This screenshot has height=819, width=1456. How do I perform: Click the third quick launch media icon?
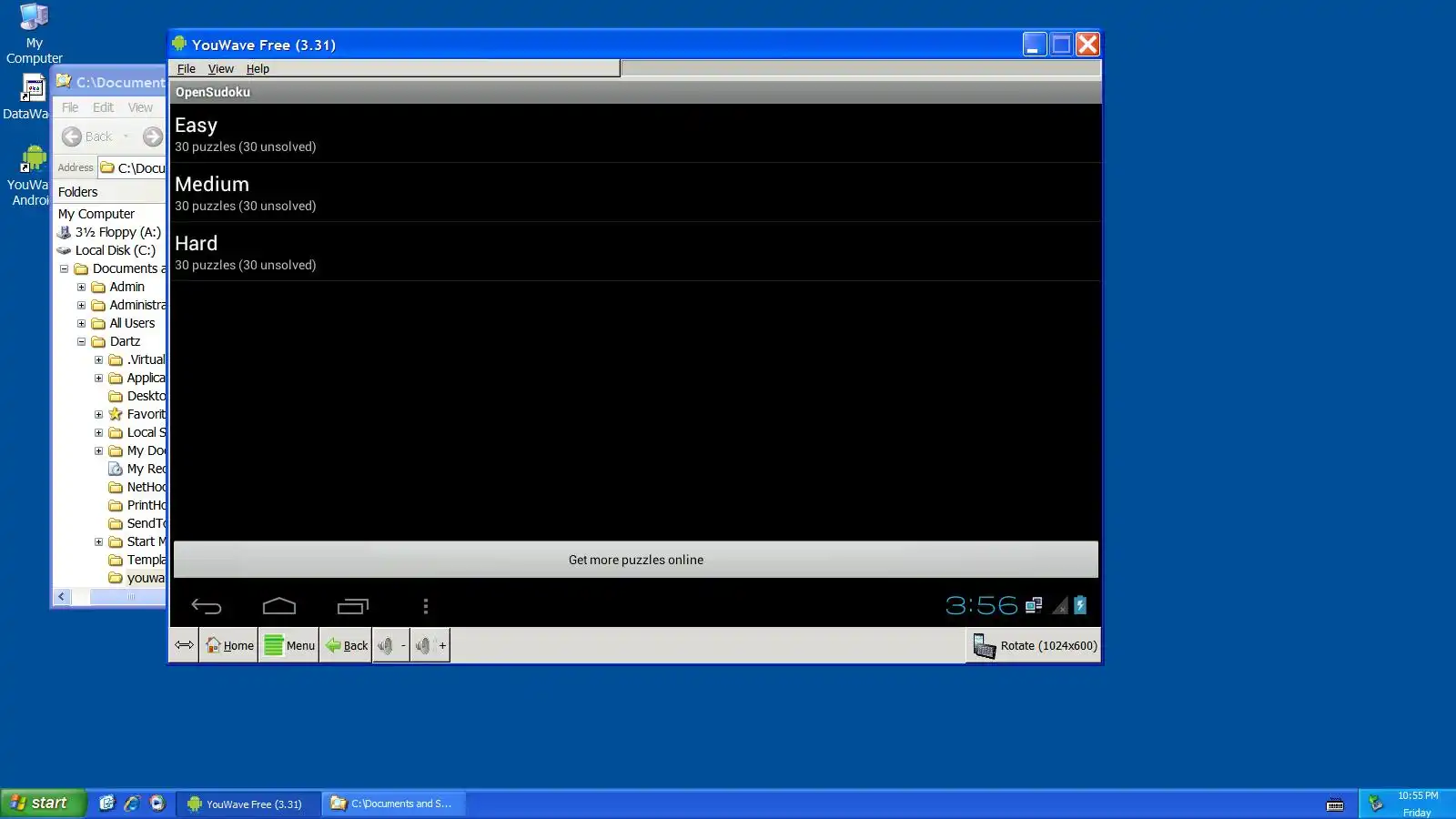(157, 803)
